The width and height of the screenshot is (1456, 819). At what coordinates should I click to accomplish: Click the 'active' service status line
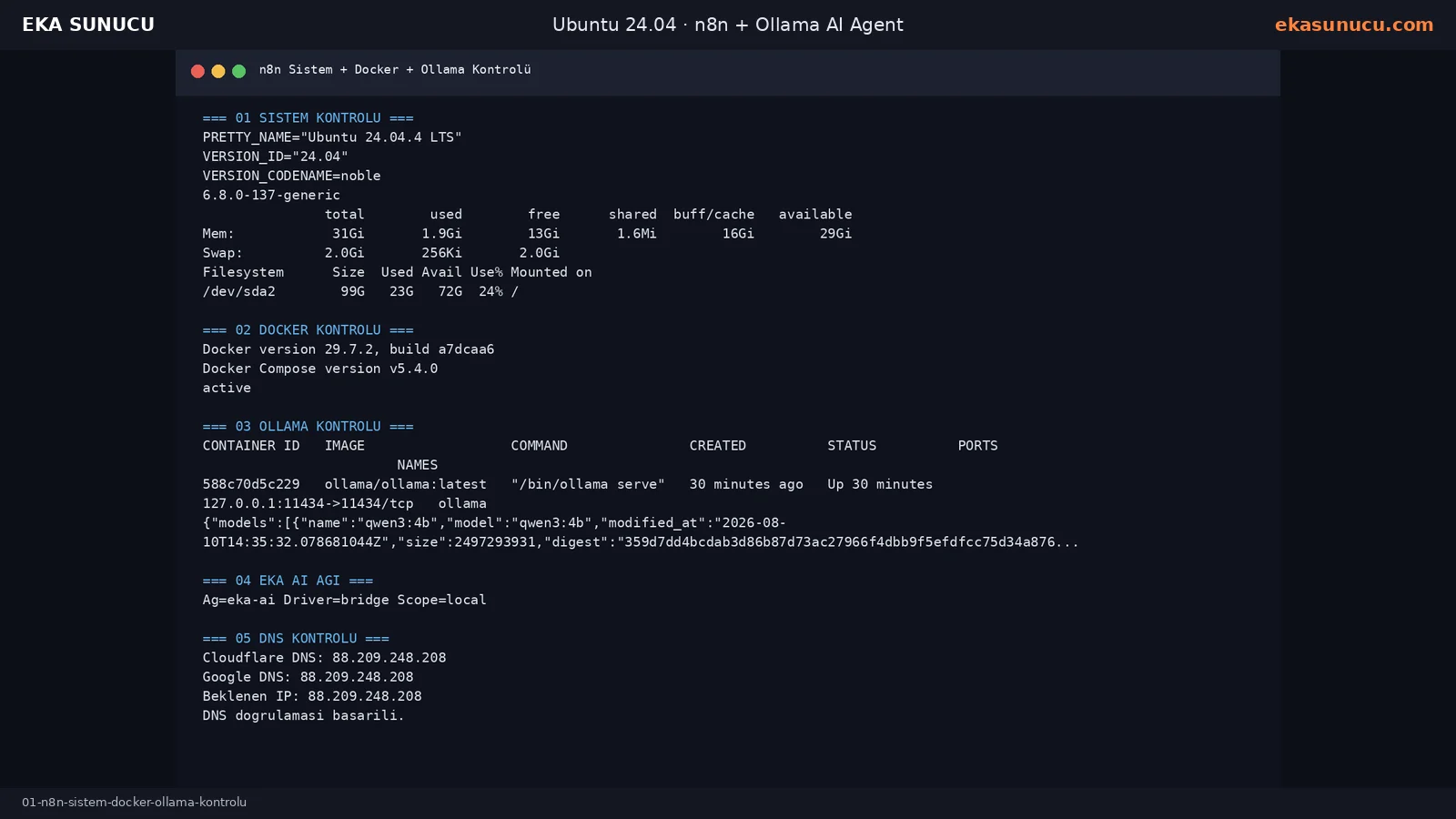tap(227, 388)
